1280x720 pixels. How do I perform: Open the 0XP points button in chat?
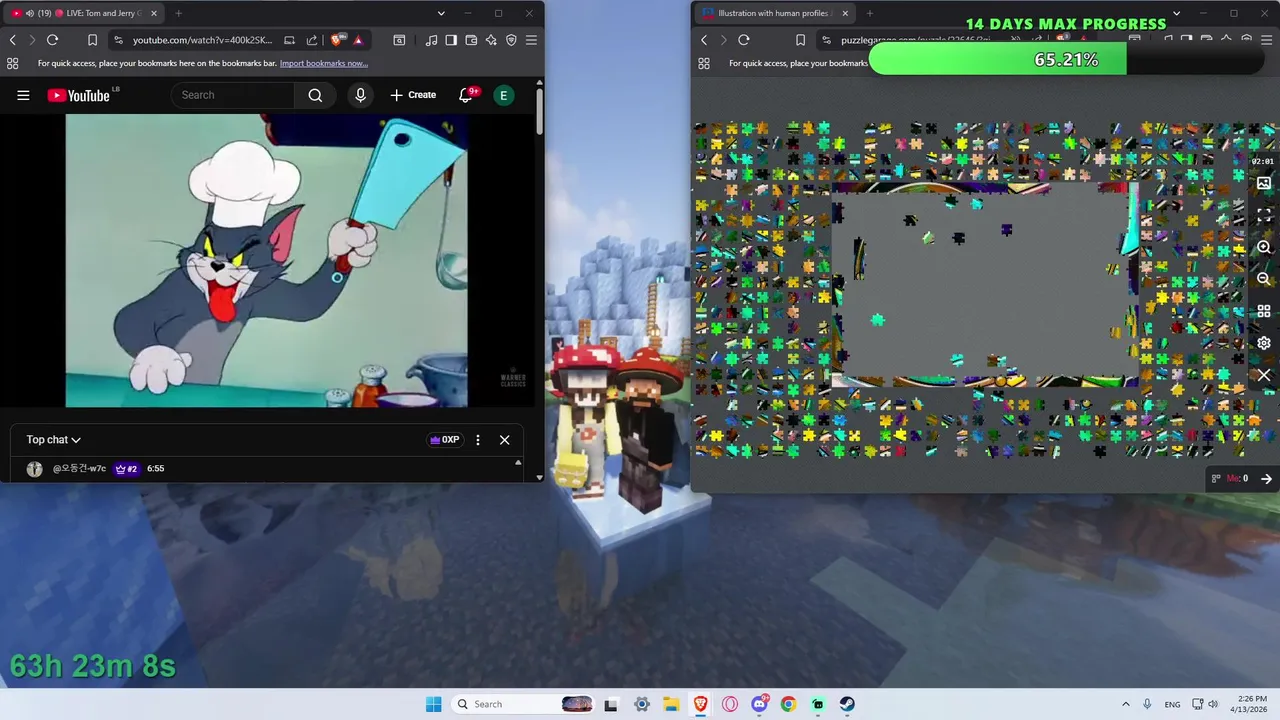point(445,440)
